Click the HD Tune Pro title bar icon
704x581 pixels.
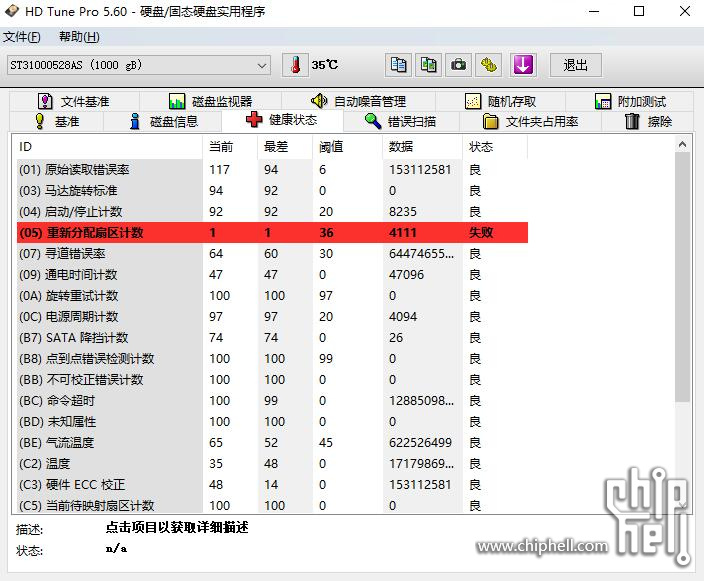[x=11, y=11]
